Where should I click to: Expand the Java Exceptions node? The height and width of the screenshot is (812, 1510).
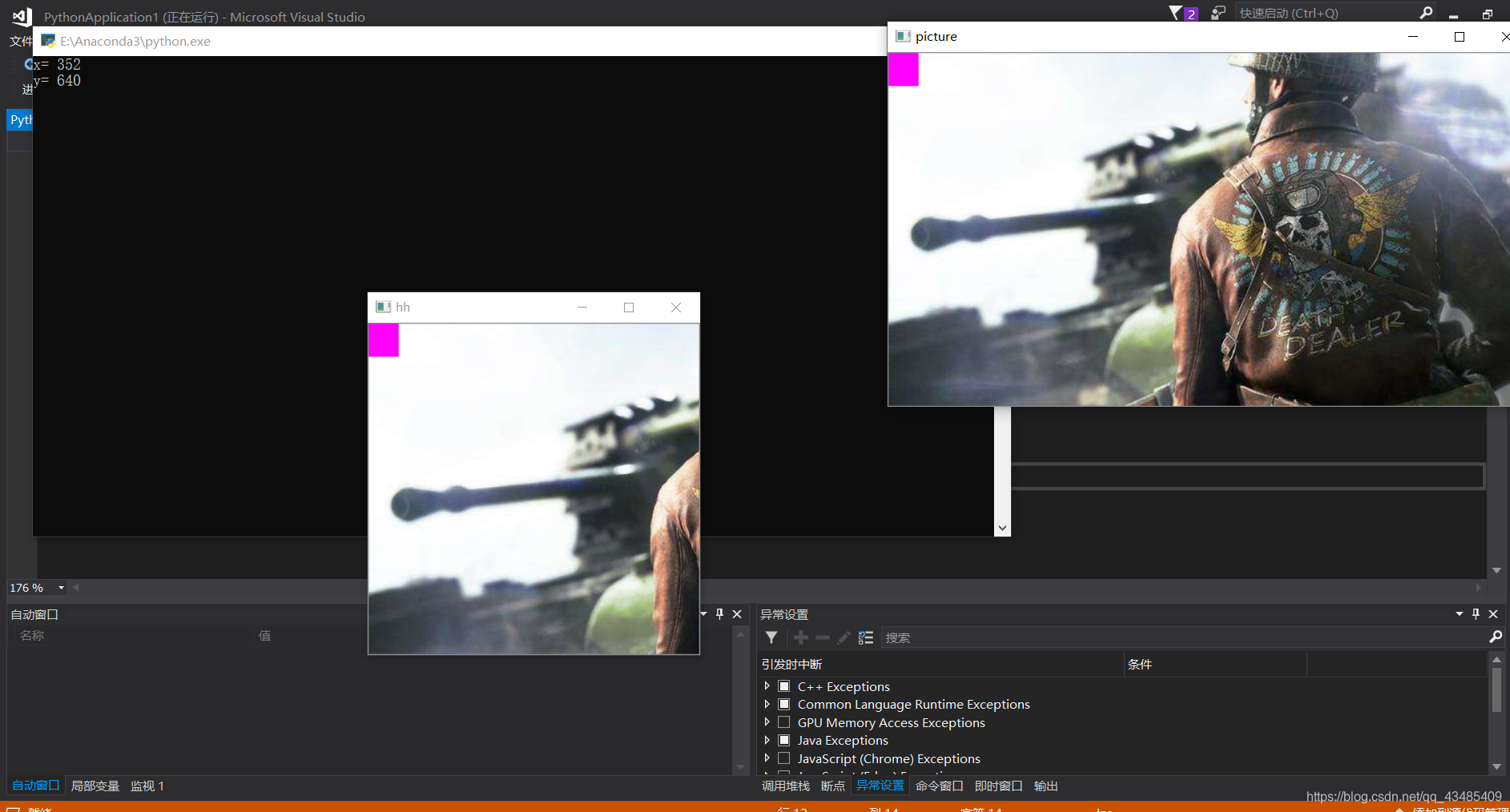tap(767, 740)
